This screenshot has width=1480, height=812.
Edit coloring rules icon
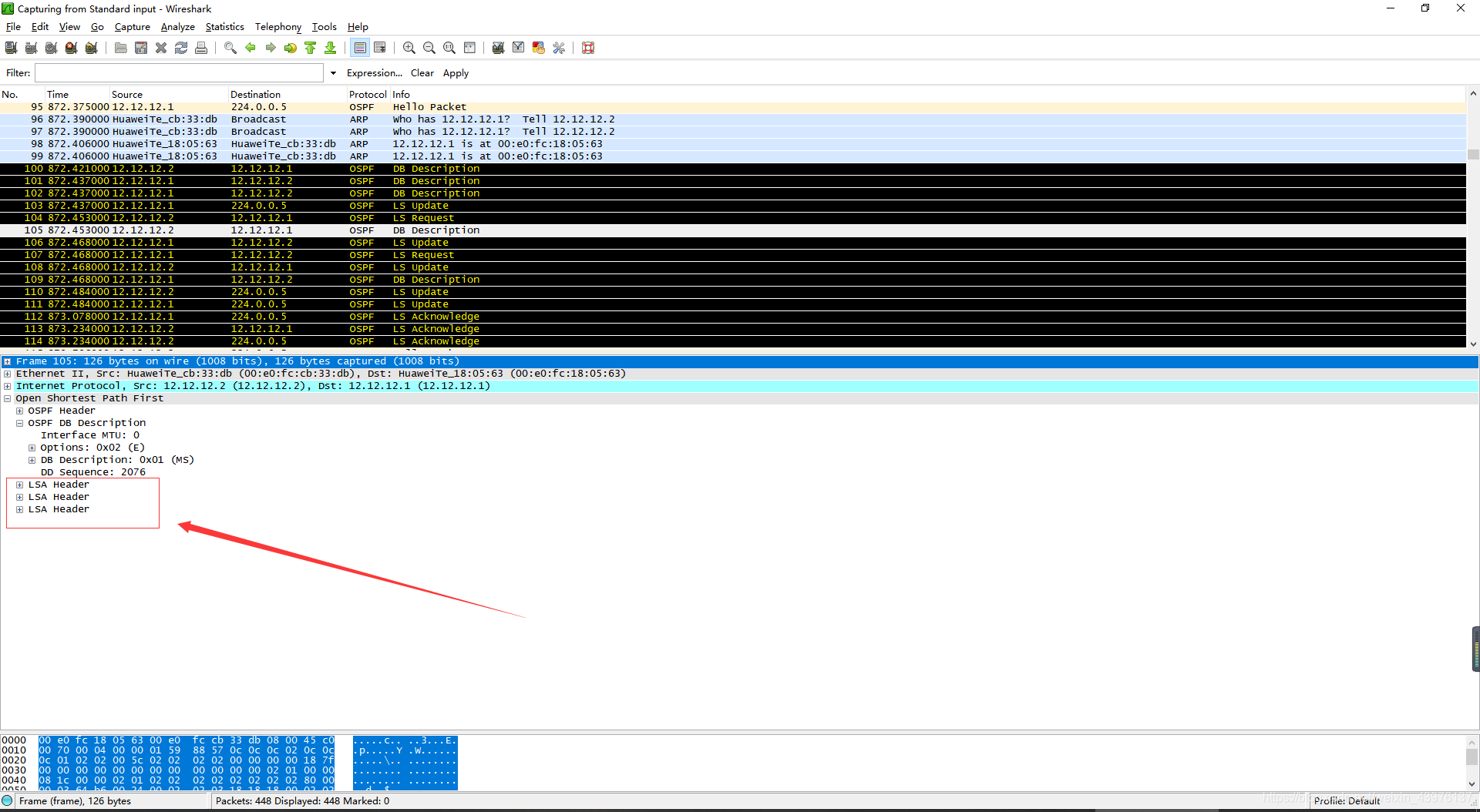click(x=539, y=48)
